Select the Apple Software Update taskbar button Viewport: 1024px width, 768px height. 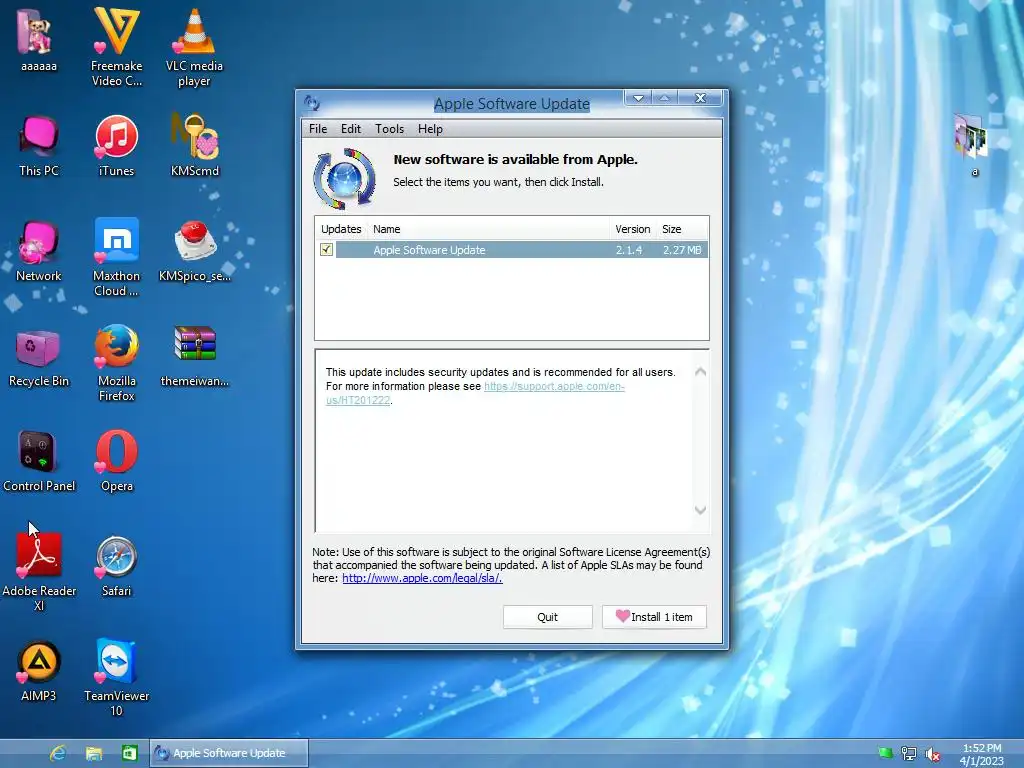pyautogui.click(x=229, y=753)
